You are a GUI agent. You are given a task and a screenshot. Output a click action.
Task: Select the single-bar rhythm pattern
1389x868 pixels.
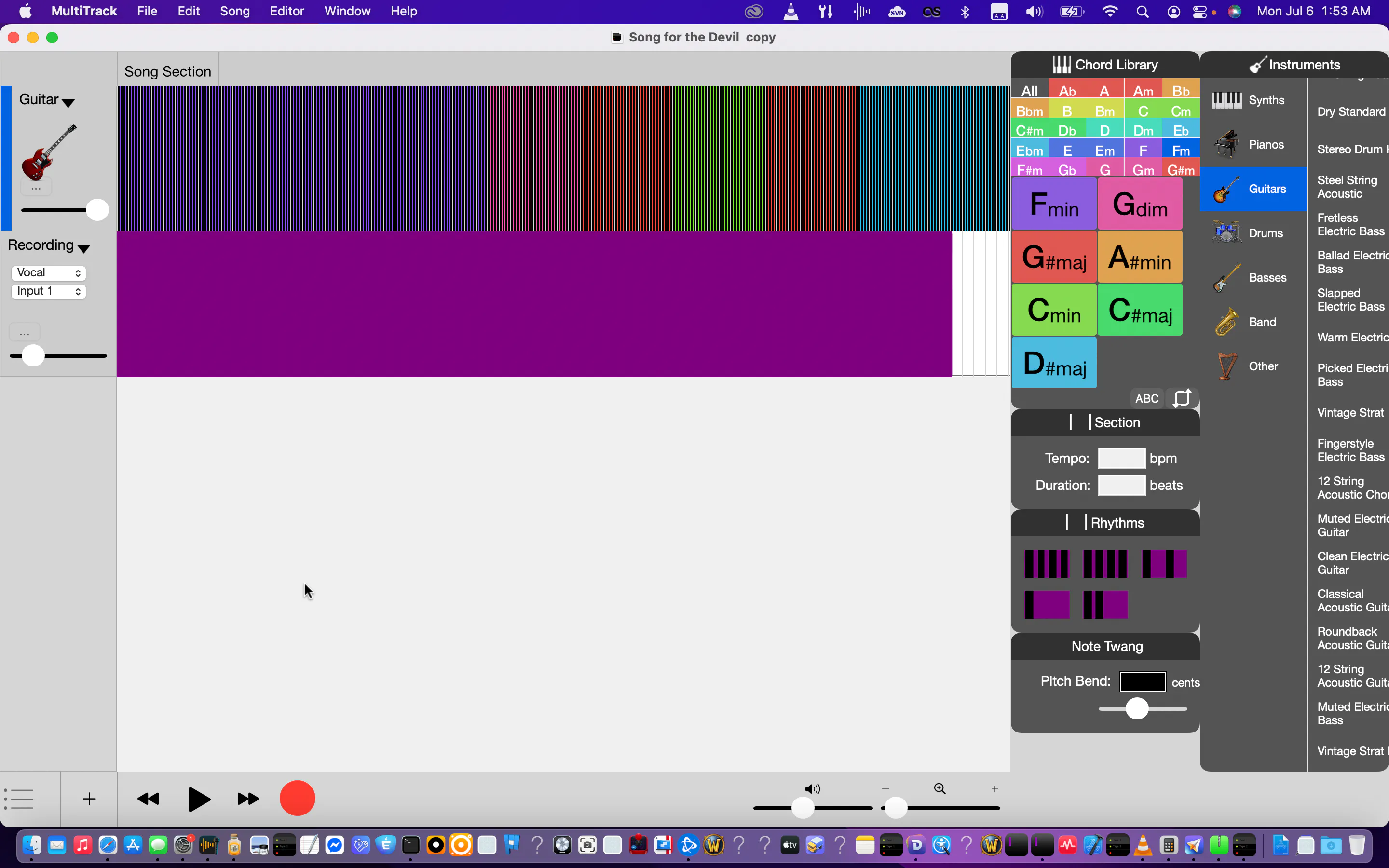tap(1047, 605)
